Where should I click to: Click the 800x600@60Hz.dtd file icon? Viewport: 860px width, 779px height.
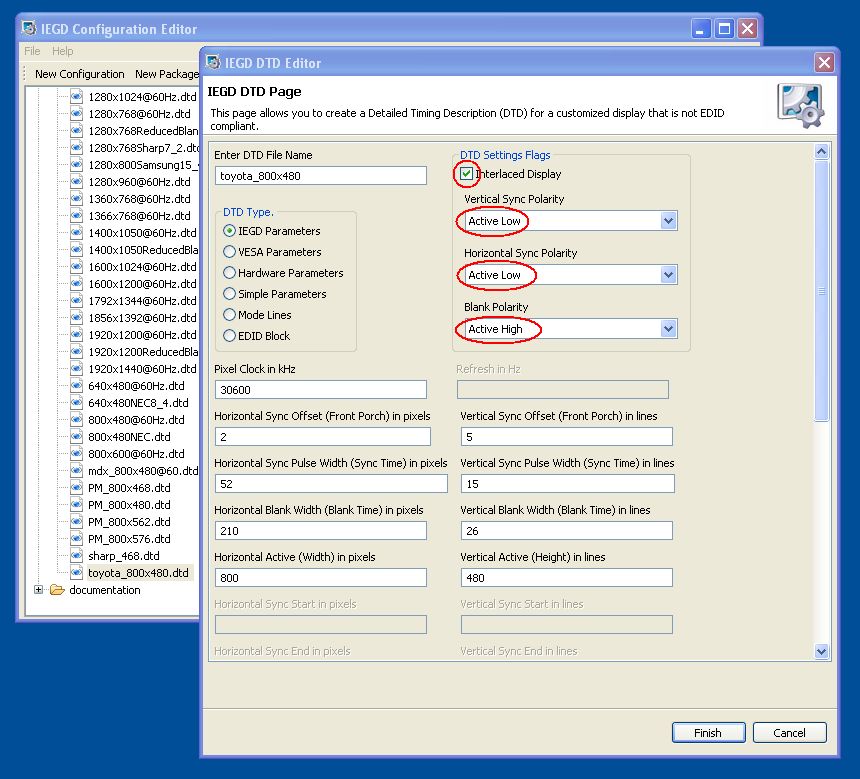click(77, 454)
